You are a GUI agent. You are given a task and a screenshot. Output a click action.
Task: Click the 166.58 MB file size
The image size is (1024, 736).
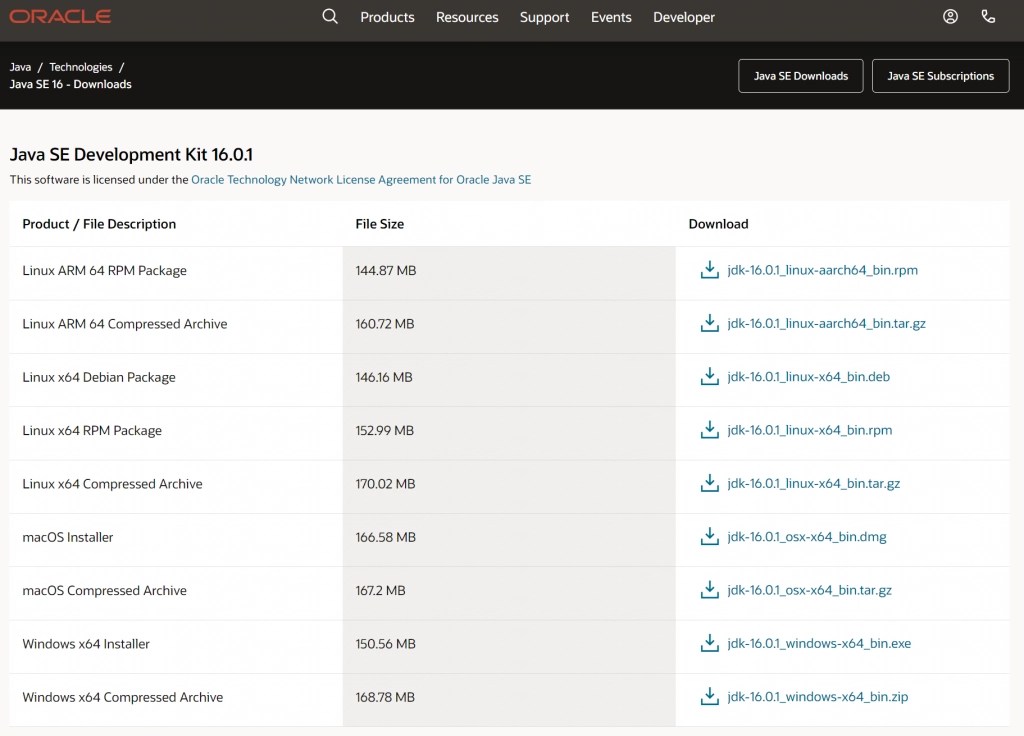(x=385, y=537)
